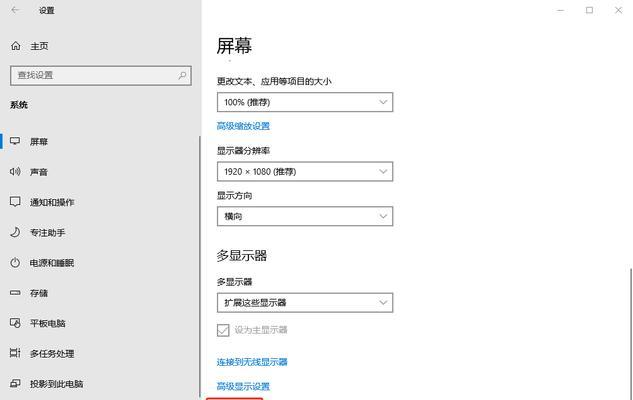The width and height of the screenshot is (633, 400).
Task: Click the 更改文本、应用等项目的大小 label
Action: coord(274,81)
